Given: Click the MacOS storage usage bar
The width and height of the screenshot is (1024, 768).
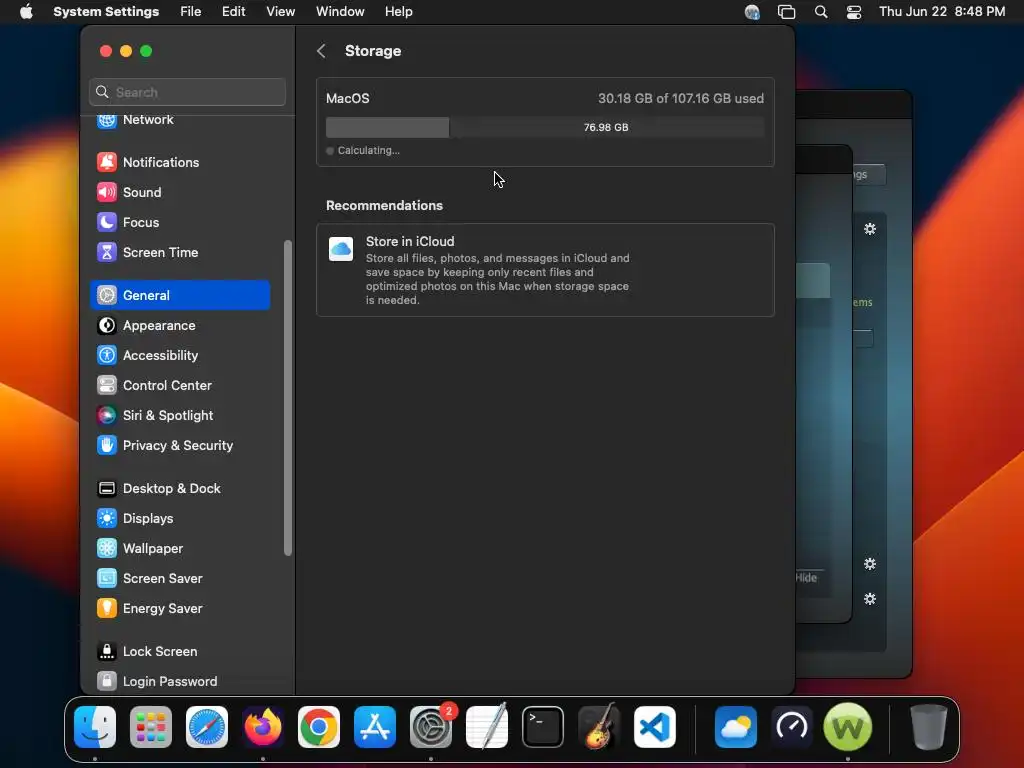Looking at the screenshot, I should (x=545, y=127).
